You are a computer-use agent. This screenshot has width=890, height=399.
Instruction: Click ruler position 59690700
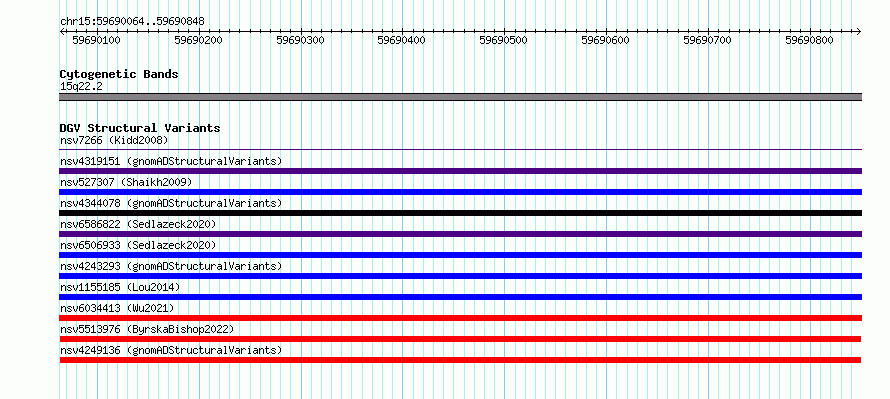pyautogui.click(x=707, y=40)
